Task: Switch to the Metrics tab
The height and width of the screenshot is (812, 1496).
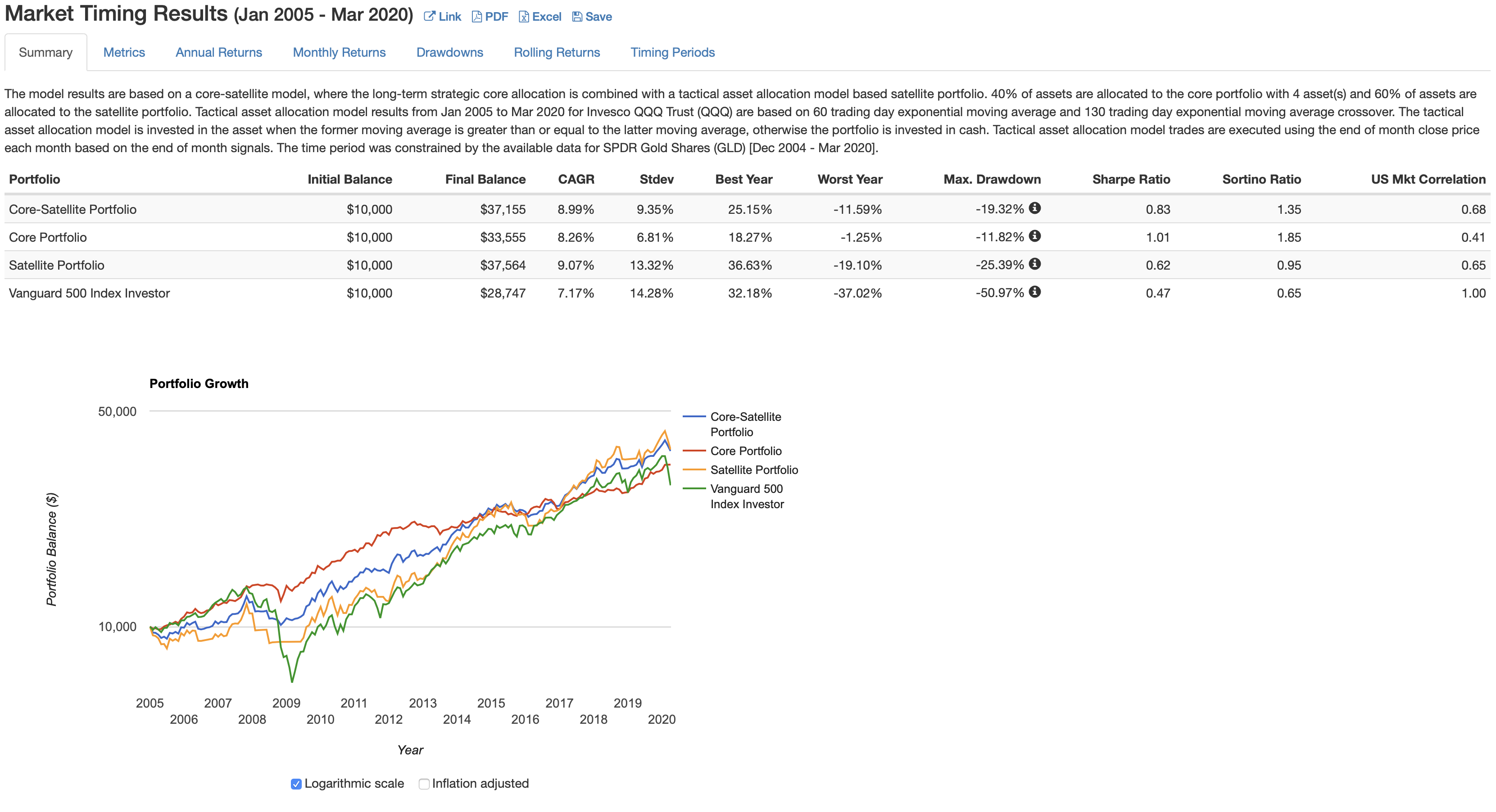Action: (124, 52)
